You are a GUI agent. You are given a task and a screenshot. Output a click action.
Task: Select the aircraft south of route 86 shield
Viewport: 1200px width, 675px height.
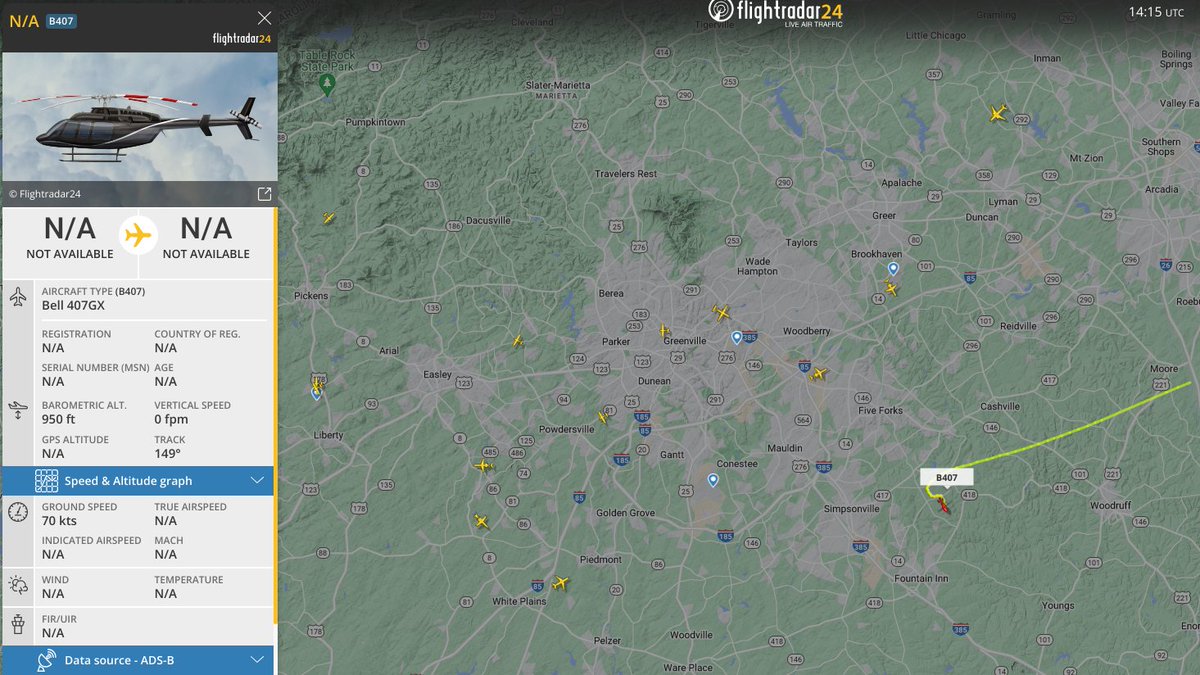coord(481,521)
